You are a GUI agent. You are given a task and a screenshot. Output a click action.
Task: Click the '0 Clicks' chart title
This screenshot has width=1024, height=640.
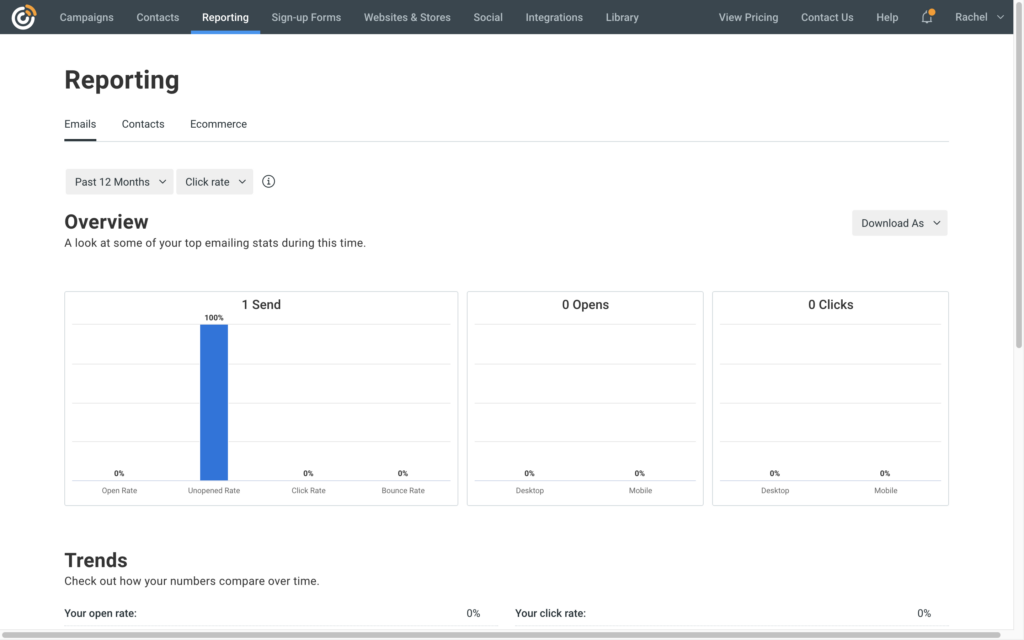831,304
